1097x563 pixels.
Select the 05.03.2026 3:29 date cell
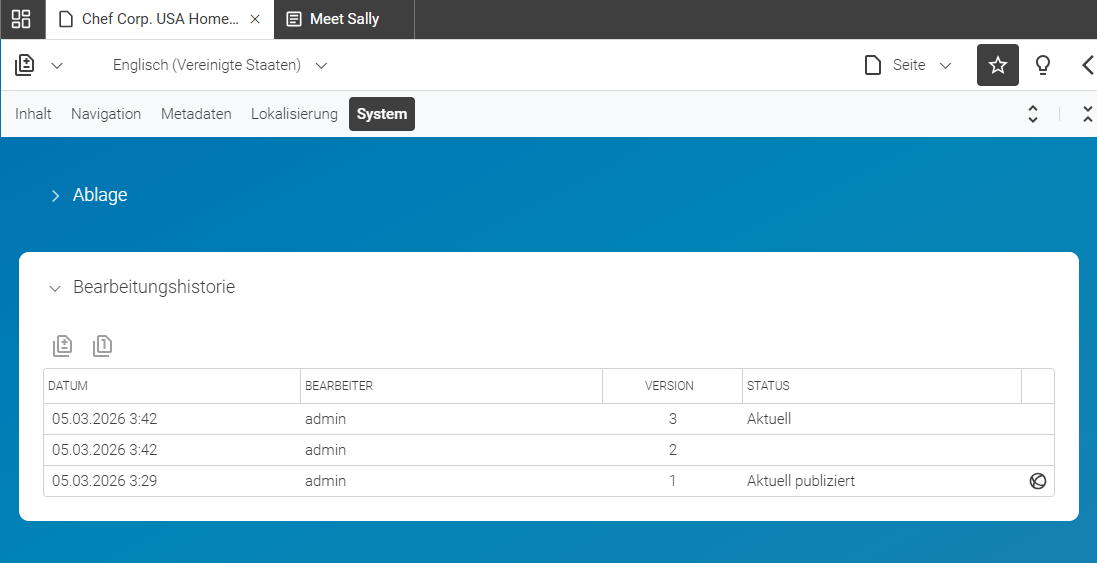[x=172, y=481]
